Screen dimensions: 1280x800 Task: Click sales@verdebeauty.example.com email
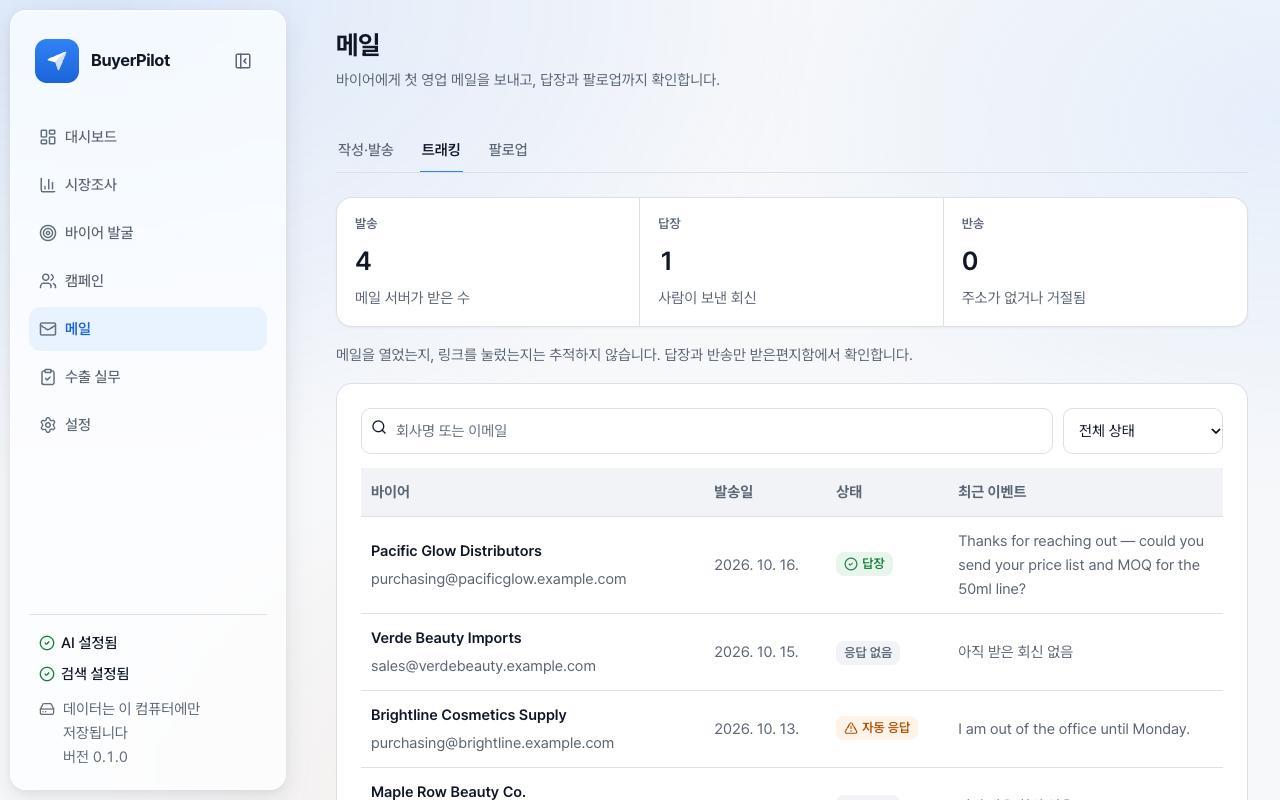(x=483, y=666)
